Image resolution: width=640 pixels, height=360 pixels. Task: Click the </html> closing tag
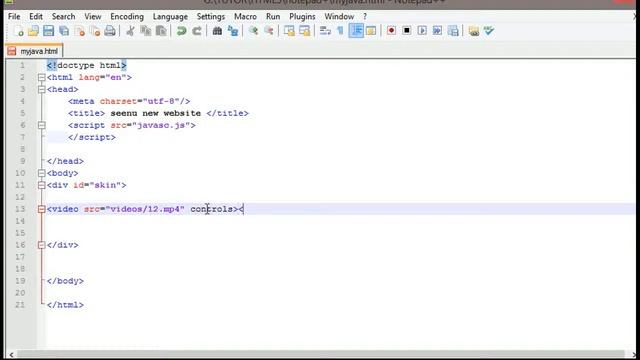65,305
